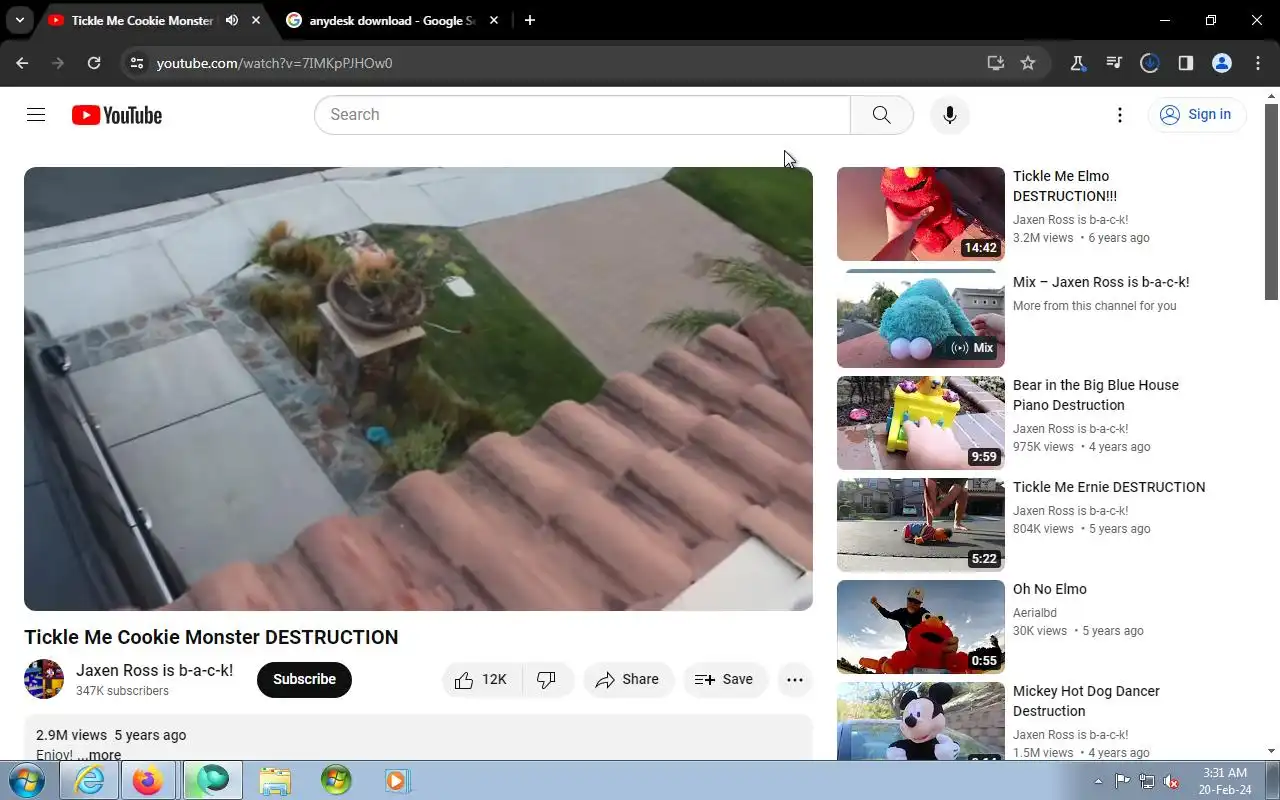The width and height of the screenshot is (1280, 800).
Task: Click Mix – Jaxen Ross is b-a-c-k! title
Action: pos(1101,282)
